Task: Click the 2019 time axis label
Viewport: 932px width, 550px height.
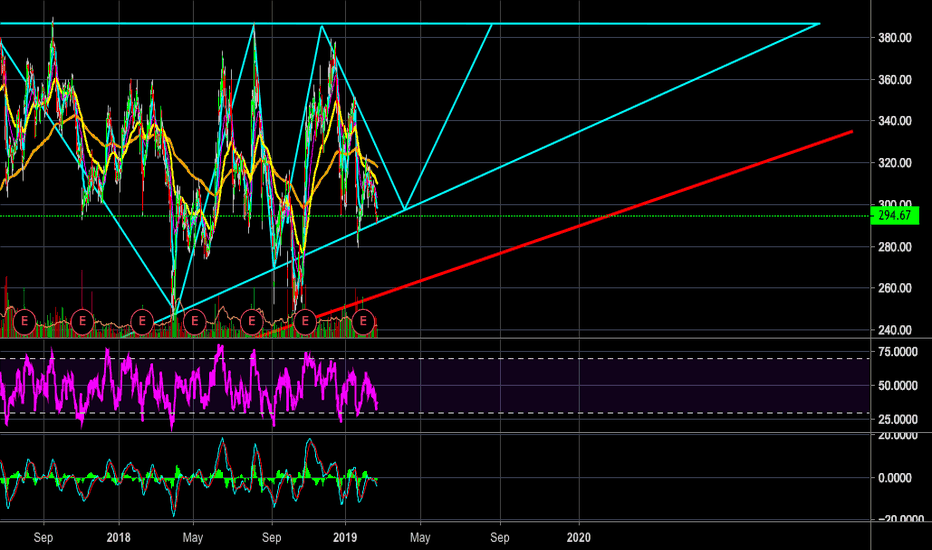Action: point(345,538)
